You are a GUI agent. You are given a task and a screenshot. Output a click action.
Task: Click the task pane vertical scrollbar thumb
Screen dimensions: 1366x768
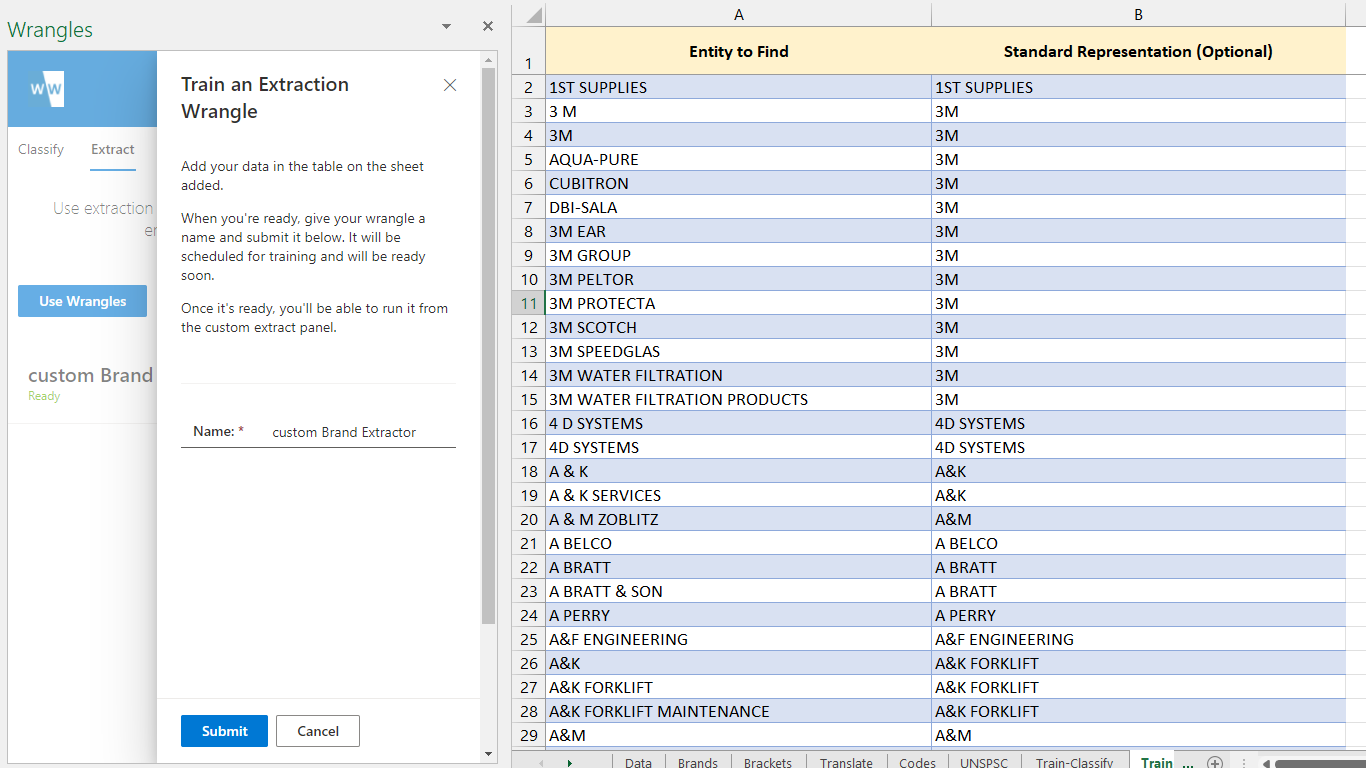pyautogui.click(x=488, y=345)
